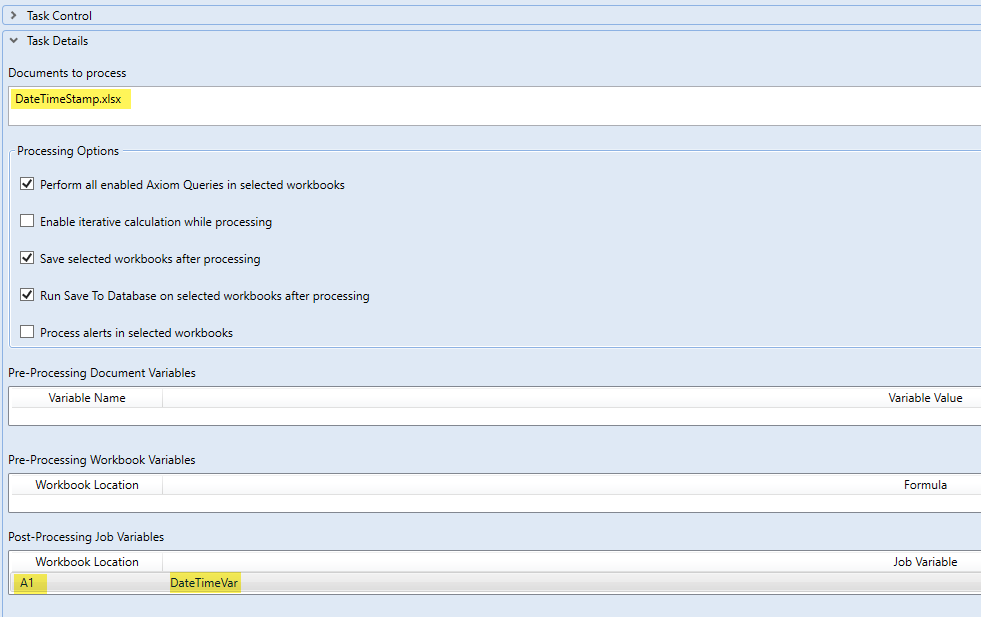981x617 pixels.
Task: Click the empty cell under Formula
Action: [570, 503]
